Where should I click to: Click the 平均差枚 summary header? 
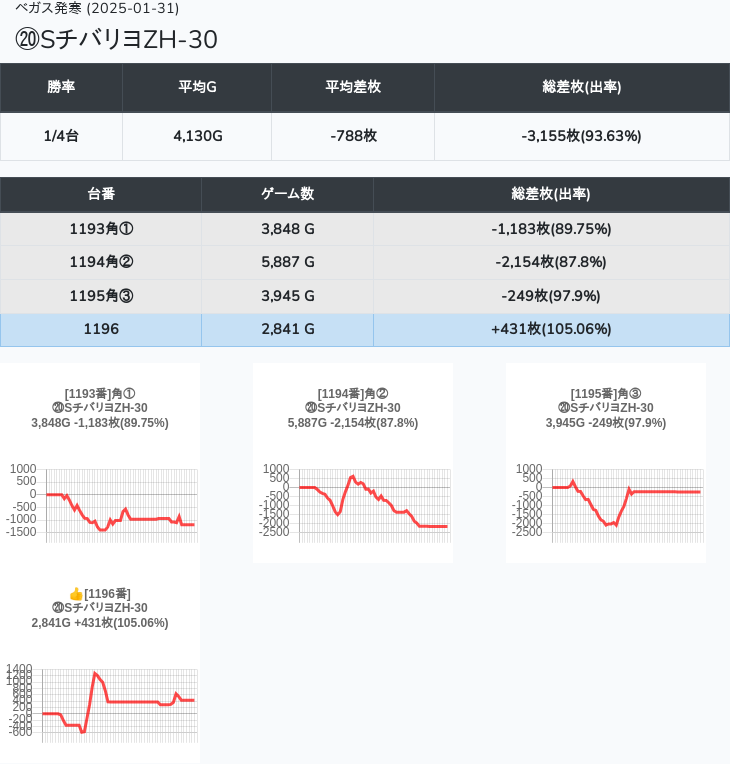(353, 87)
